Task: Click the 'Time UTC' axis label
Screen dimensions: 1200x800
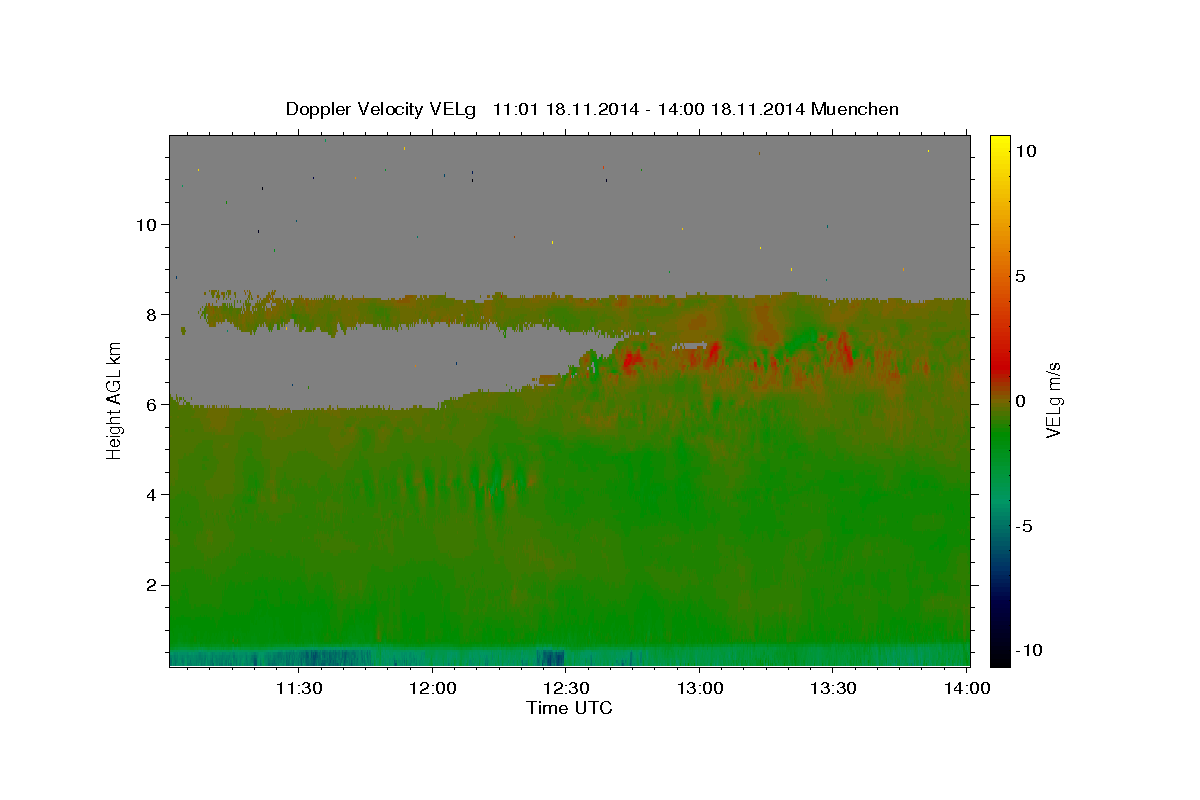Action: click(x=569, y=708)
